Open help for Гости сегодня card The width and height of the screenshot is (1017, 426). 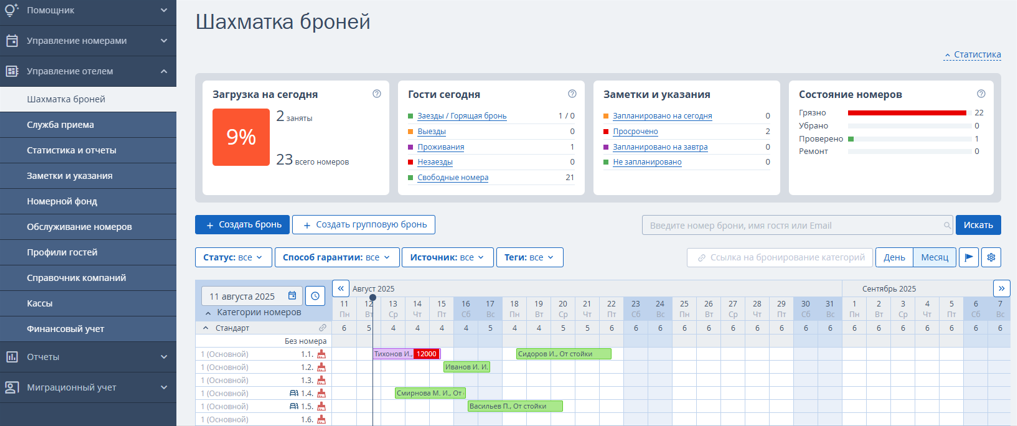click(572, 94)
